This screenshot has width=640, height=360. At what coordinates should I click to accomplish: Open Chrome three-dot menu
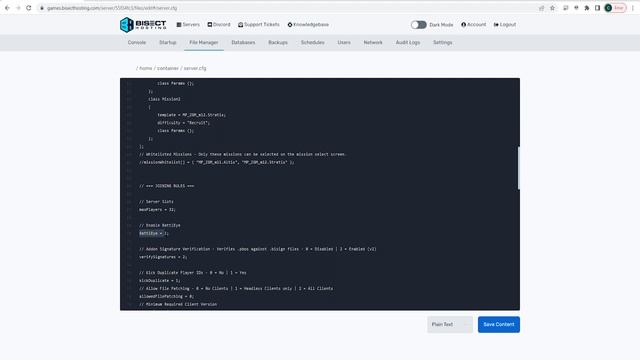click(633, 8)
